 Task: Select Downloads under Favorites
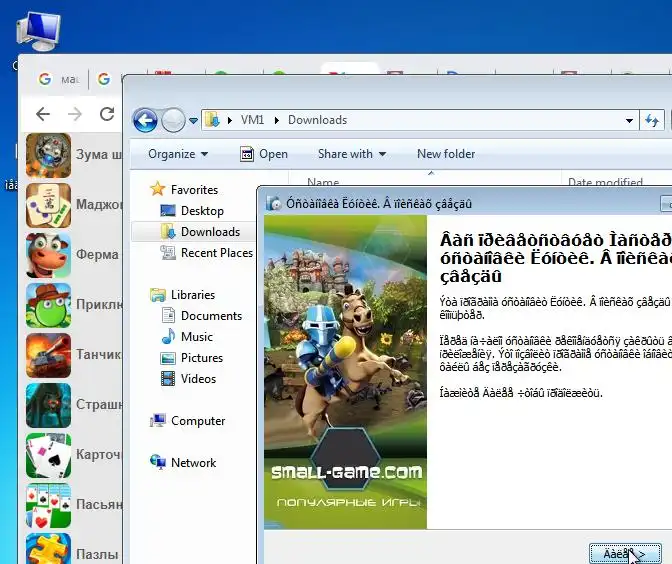click(x=210, y=231)
